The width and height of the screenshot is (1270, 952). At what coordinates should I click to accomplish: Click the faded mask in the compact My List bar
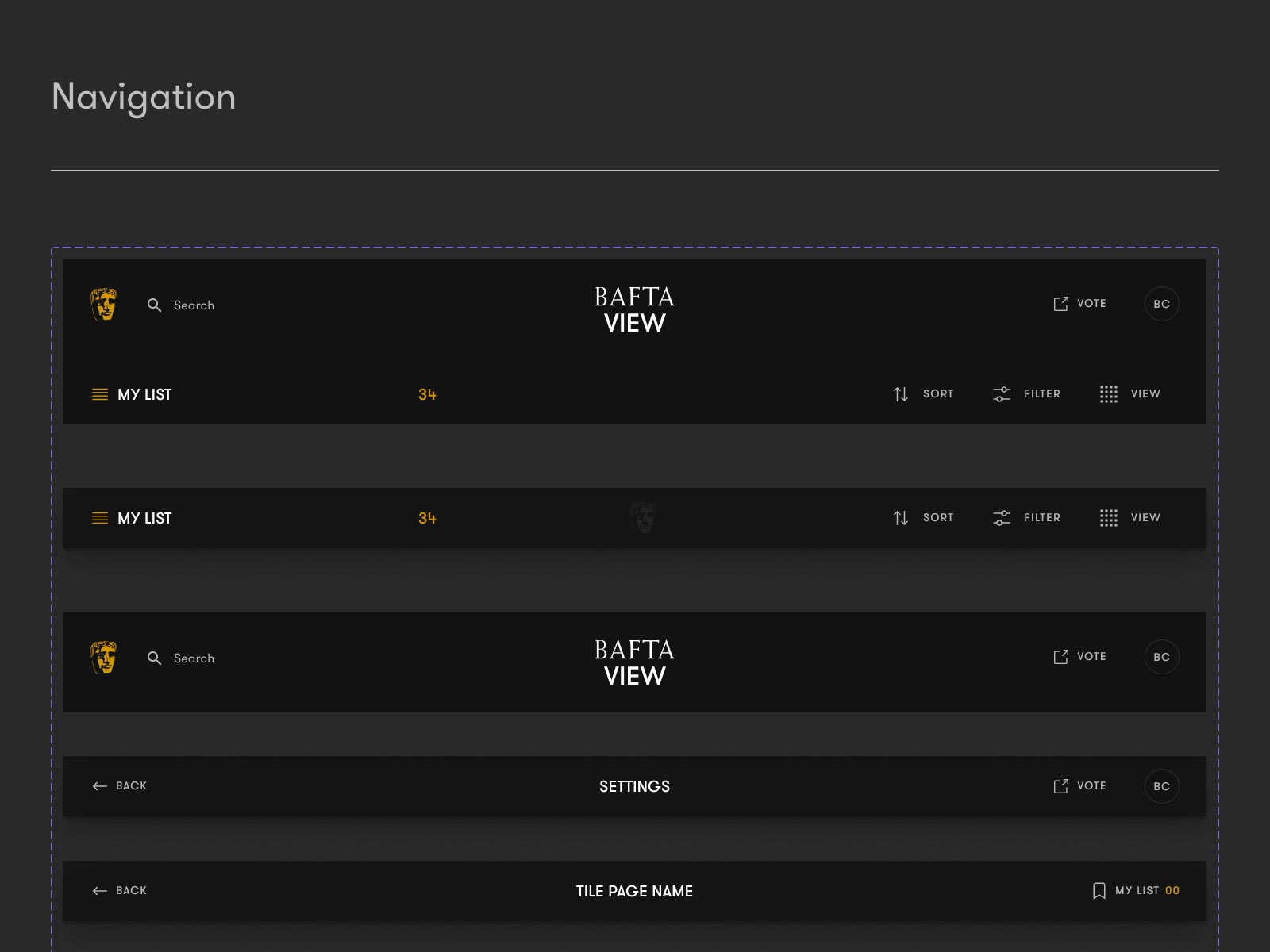coord(642,517)
